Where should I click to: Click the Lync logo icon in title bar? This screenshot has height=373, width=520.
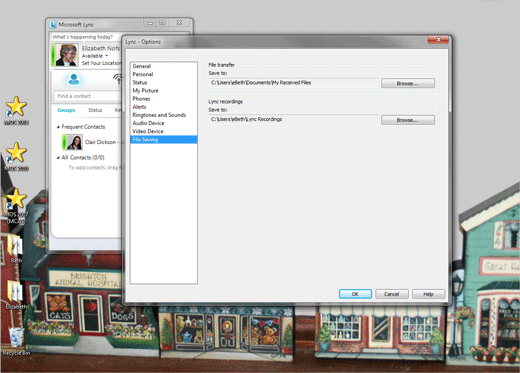pyautogui.click(x=53, y=25)
